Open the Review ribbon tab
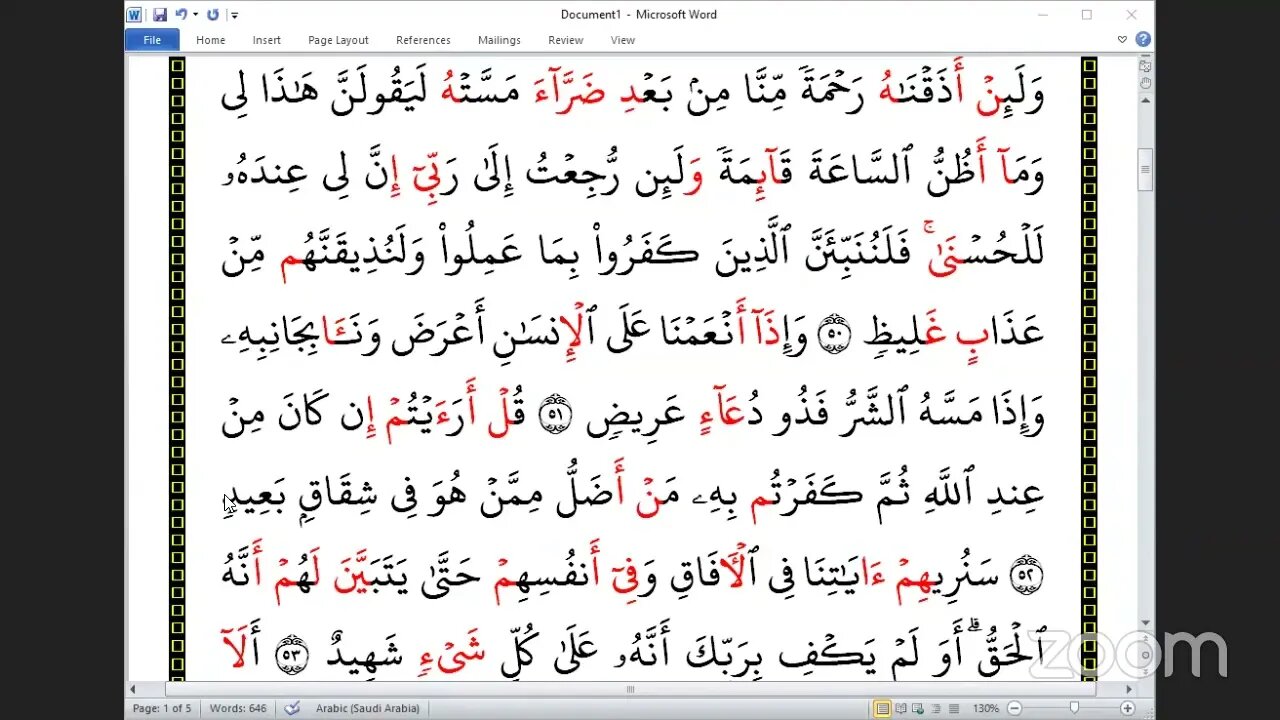Image resolution: width=1280 pixels, height=720 pixels. pos(566,40)
